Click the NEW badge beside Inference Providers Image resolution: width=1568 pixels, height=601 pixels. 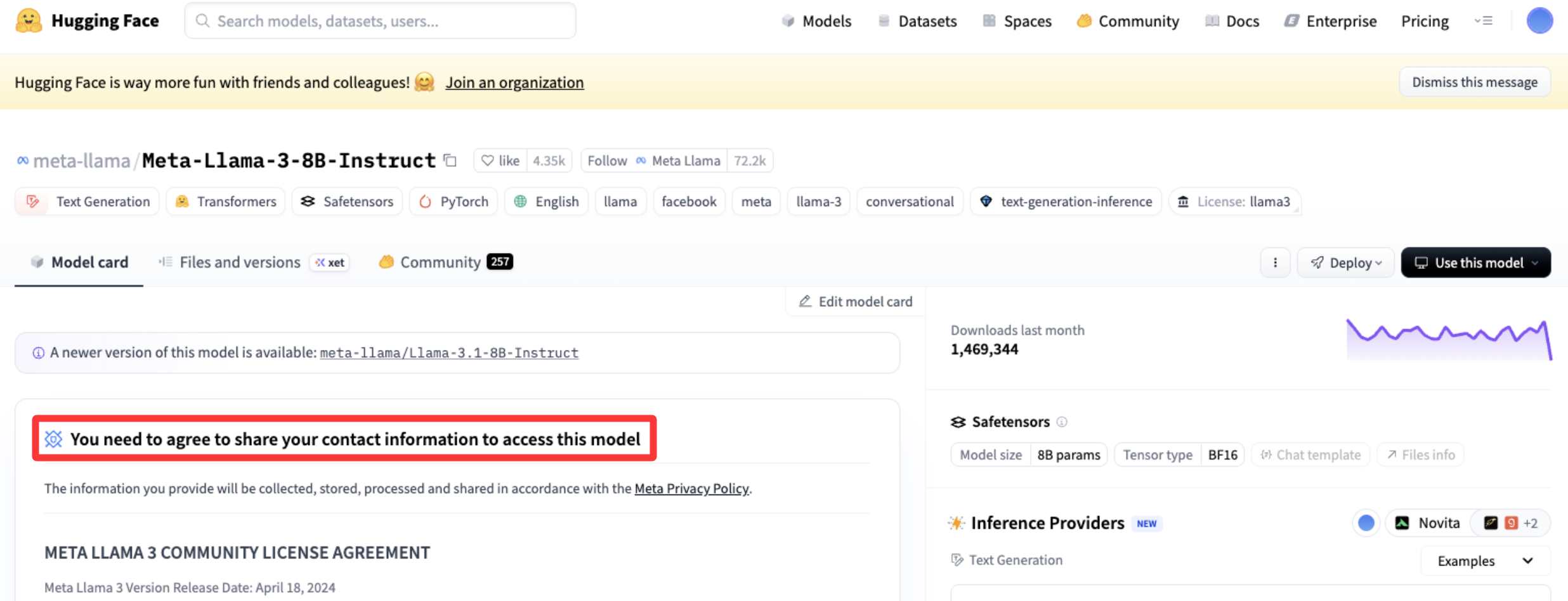1147,524
